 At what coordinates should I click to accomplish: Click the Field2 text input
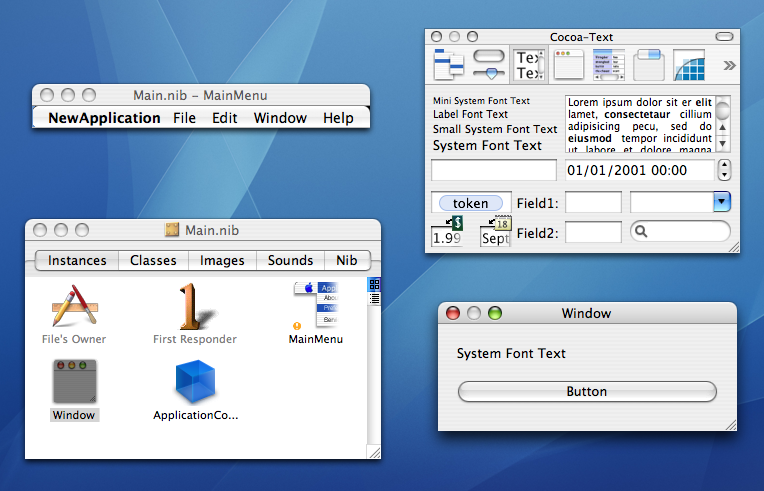593,232
